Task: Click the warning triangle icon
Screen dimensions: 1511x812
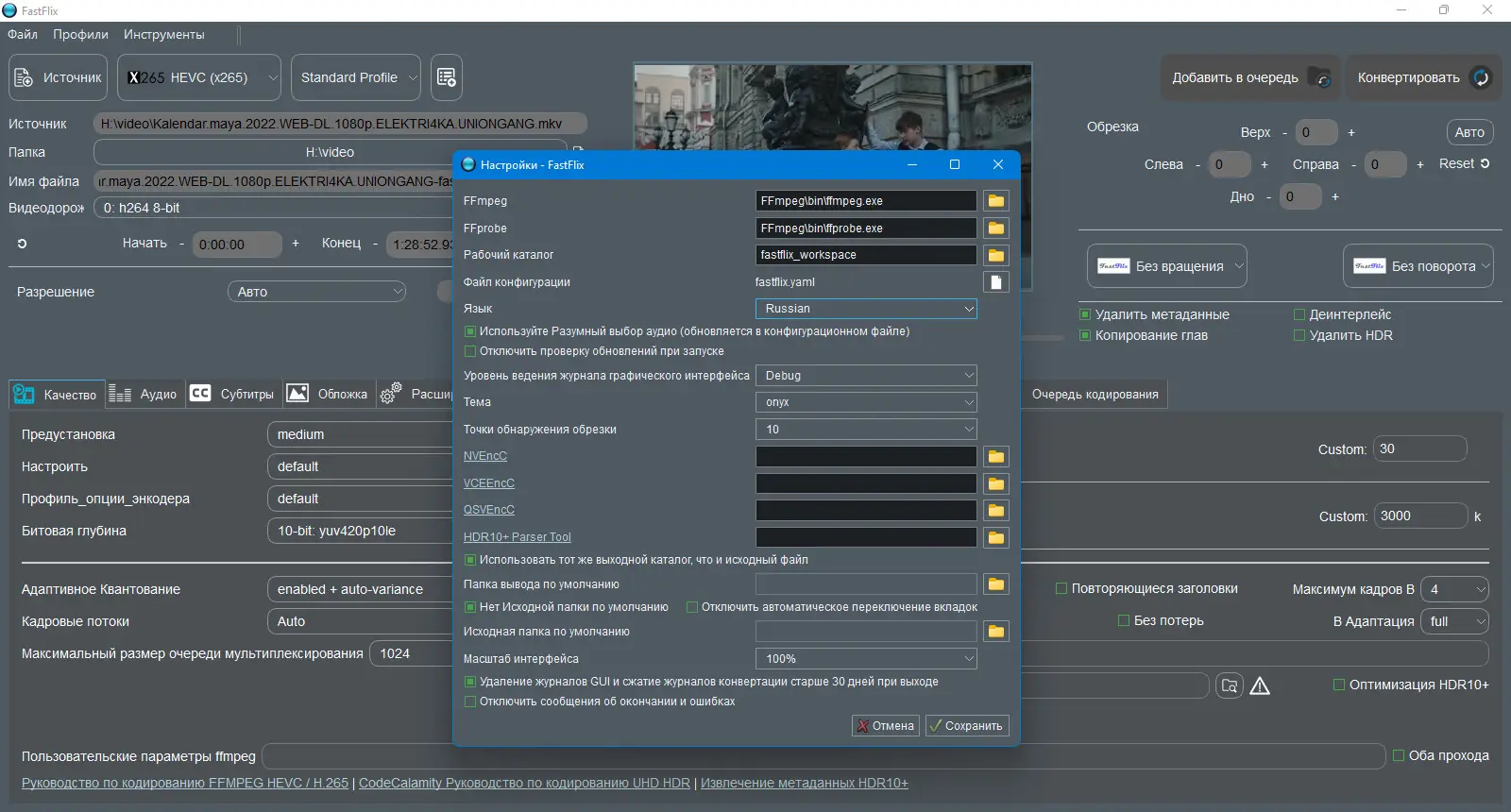Action: click(1260, 686)
